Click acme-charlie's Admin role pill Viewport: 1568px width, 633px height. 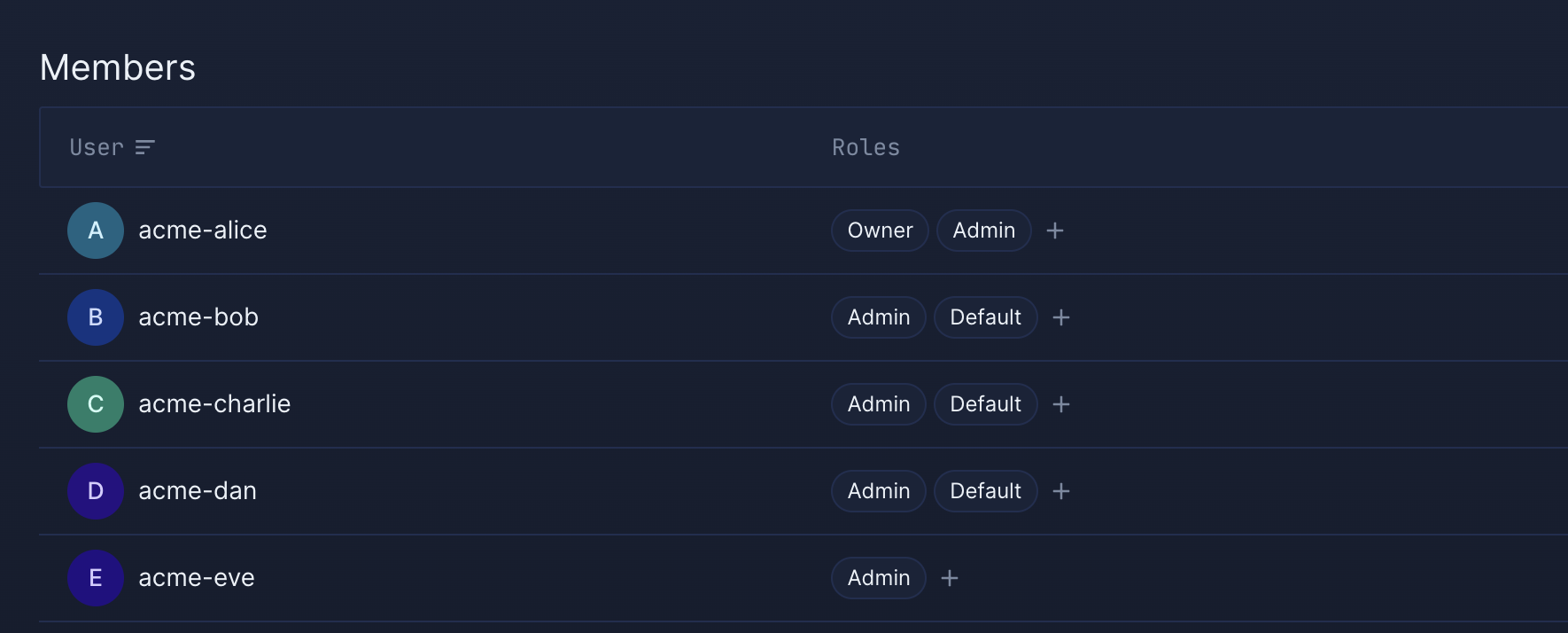tap(878, 403)
